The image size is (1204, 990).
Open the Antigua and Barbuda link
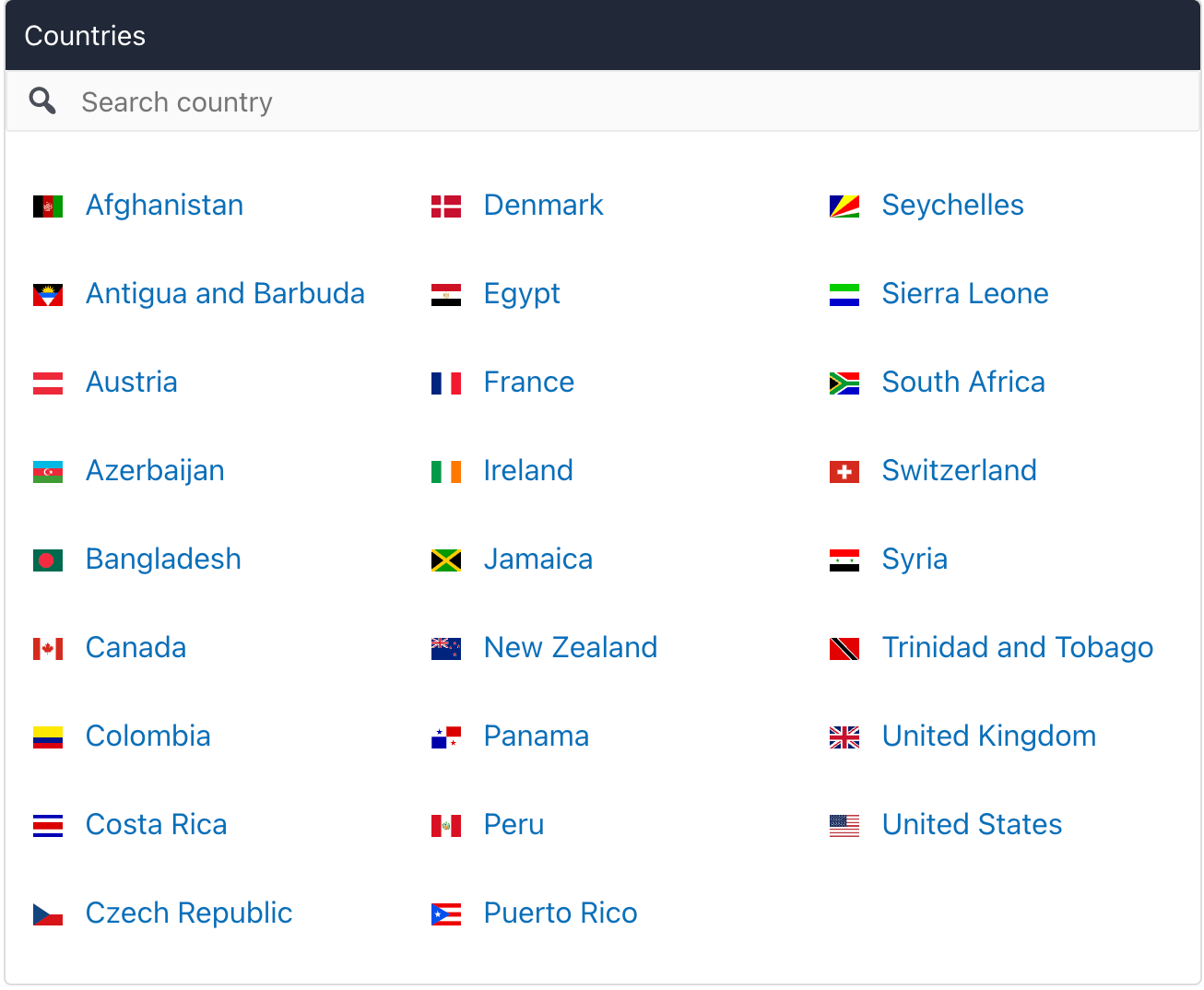click(225, 294)
